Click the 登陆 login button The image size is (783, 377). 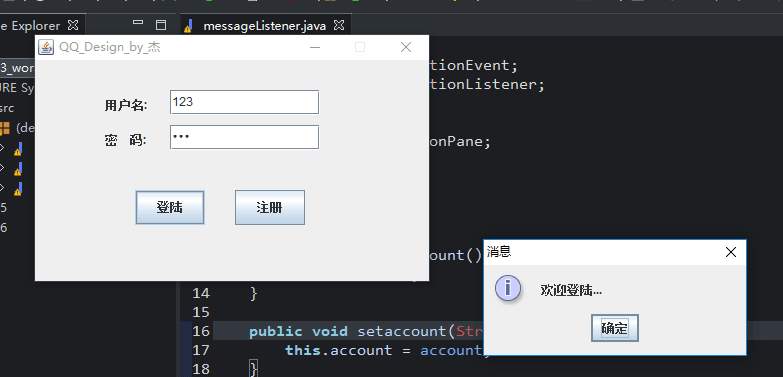170,207
